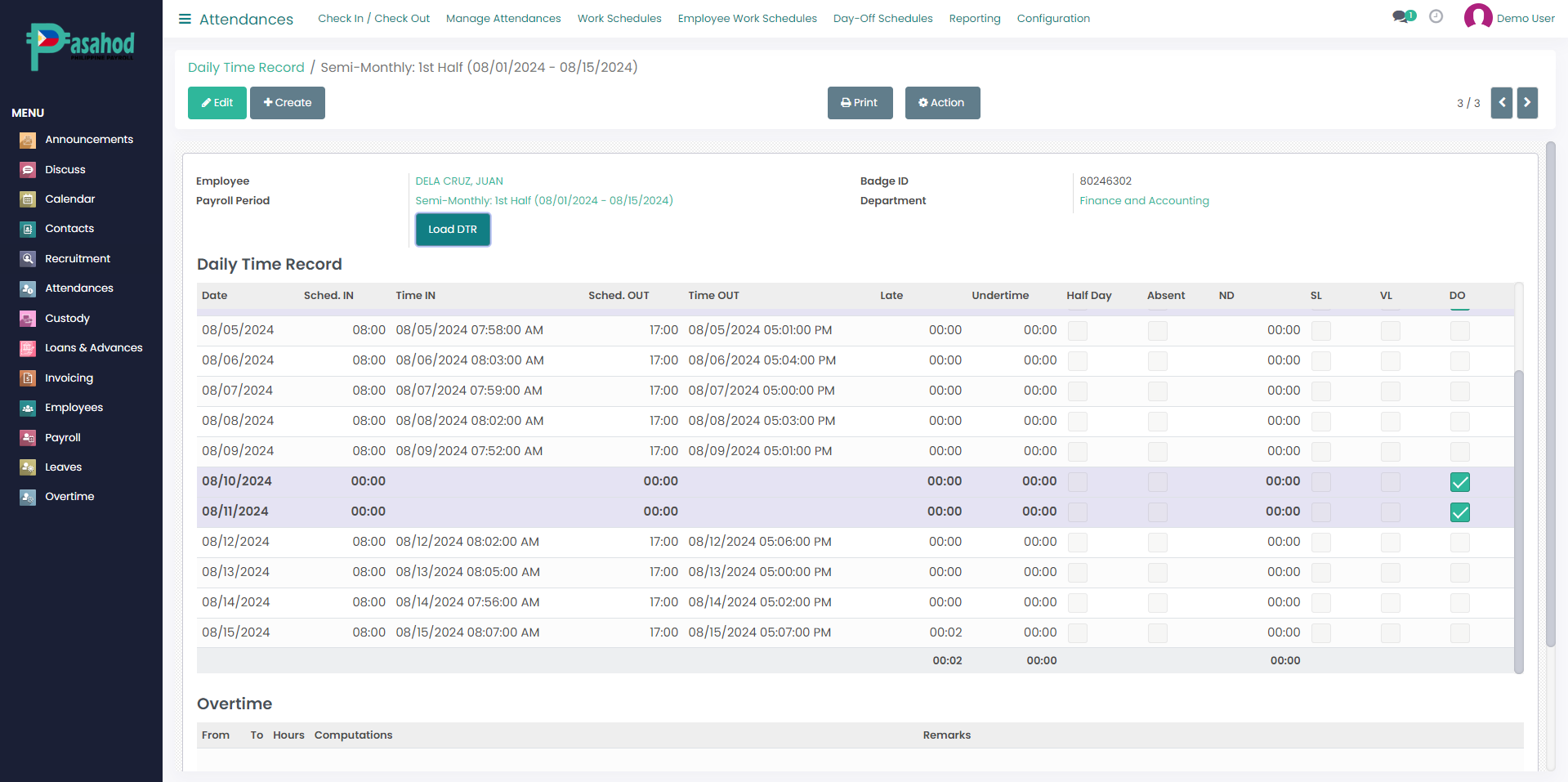Expand the Reporting menu

pyautogui.click(x=974, y=18)
